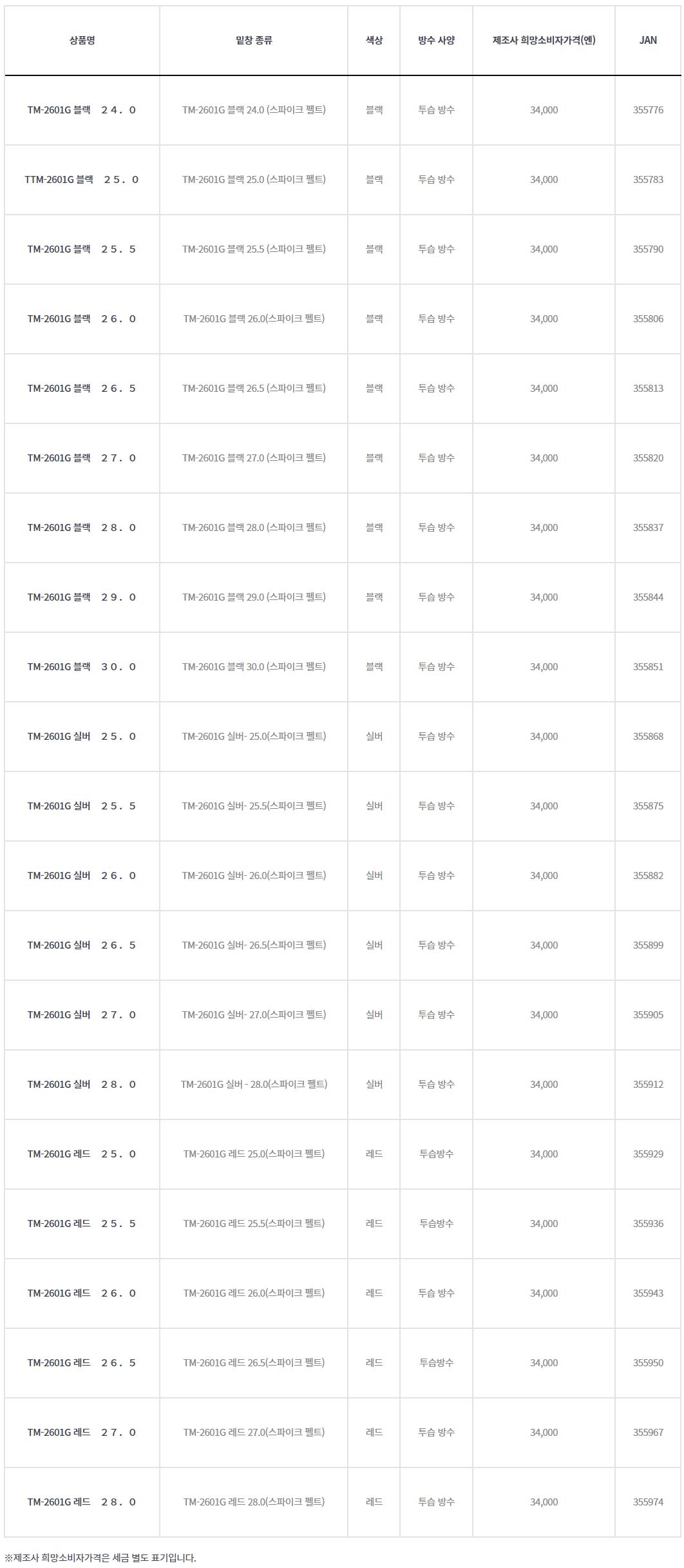The width and height of the screenshot is (684, 1568).
Task: Click JAN code 355974
Action: coord(648,1502)
